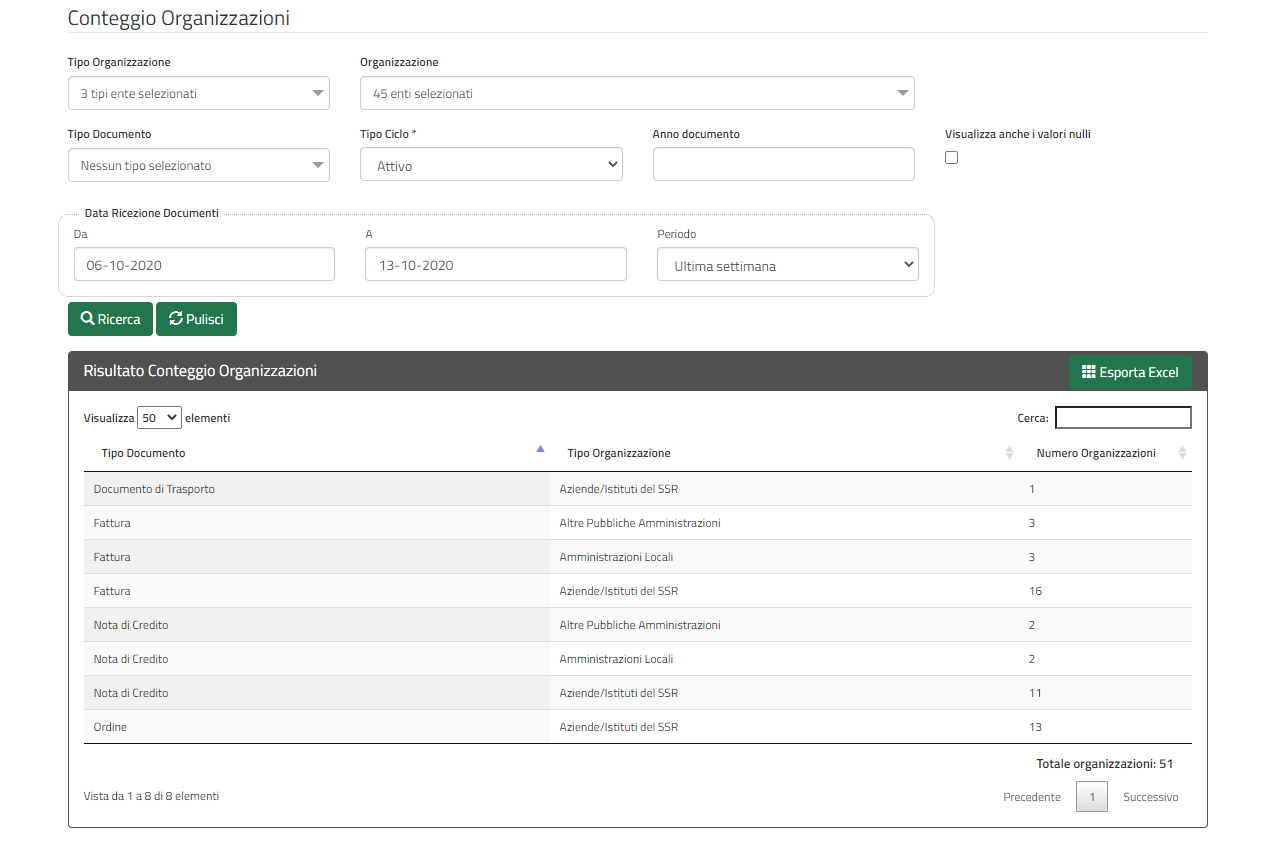This screenshot has height=841, width=1282.
Task: Click the Fattura count value 16
Action: (x=1035, y=591)
